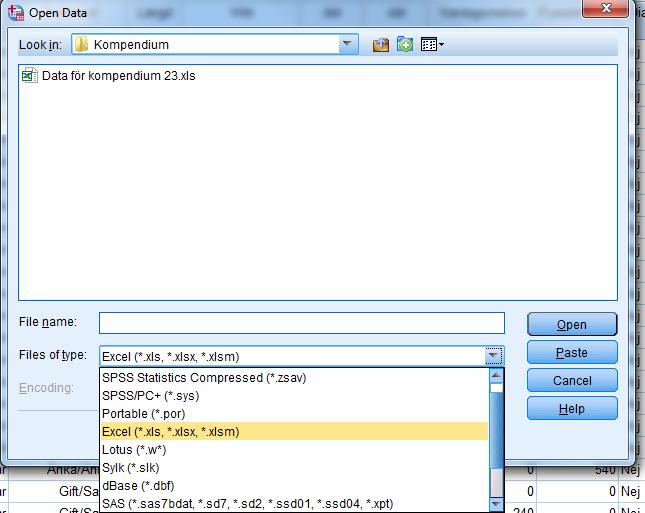
Task: Select the Excel file icon for Data för kompendium 23.xls
Action: pyautogui.click(x=30, y=76)
